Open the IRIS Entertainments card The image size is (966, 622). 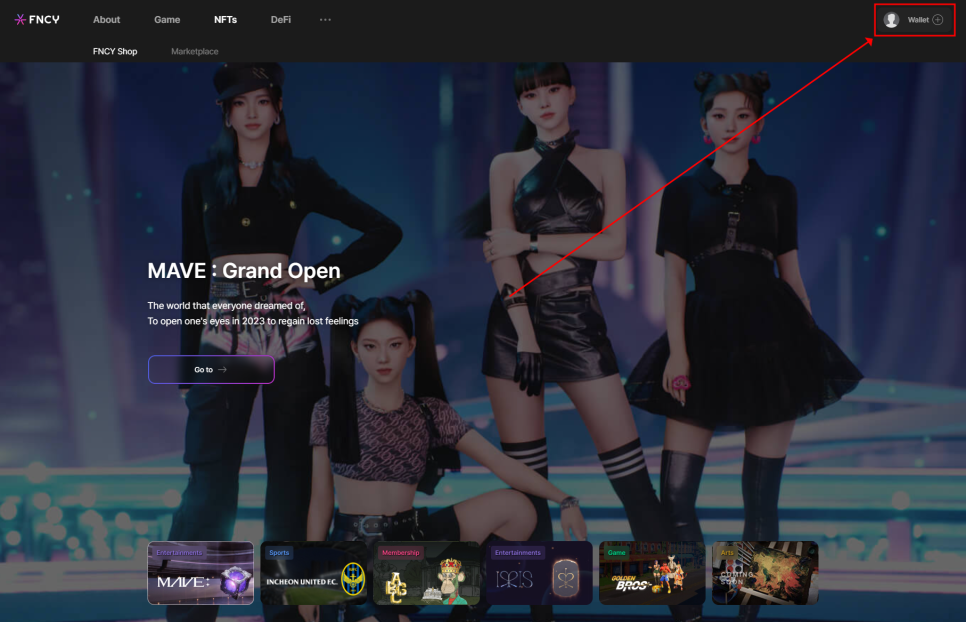pos(539,573)
